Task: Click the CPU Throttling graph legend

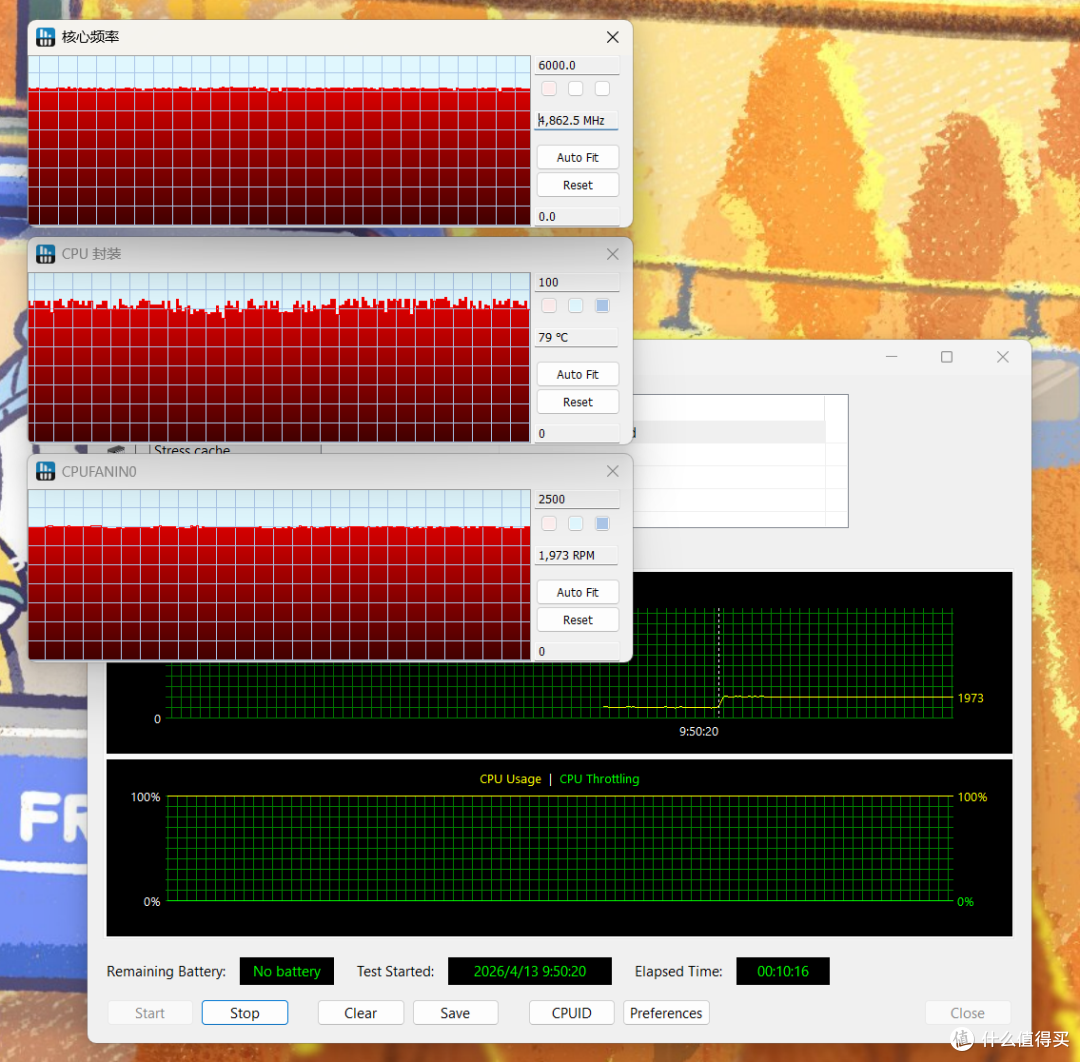Action: click(599, 779)
